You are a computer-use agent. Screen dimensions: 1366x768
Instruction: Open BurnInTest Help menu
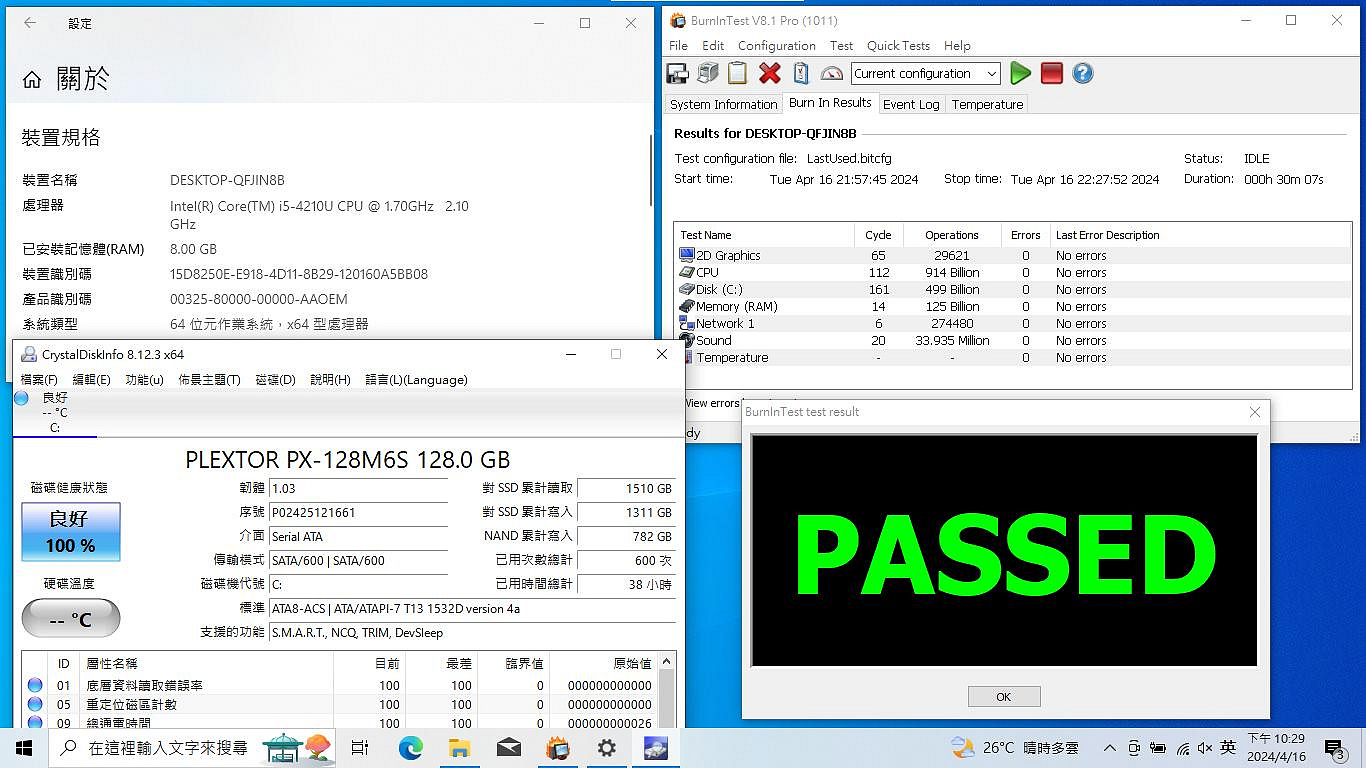957,45
